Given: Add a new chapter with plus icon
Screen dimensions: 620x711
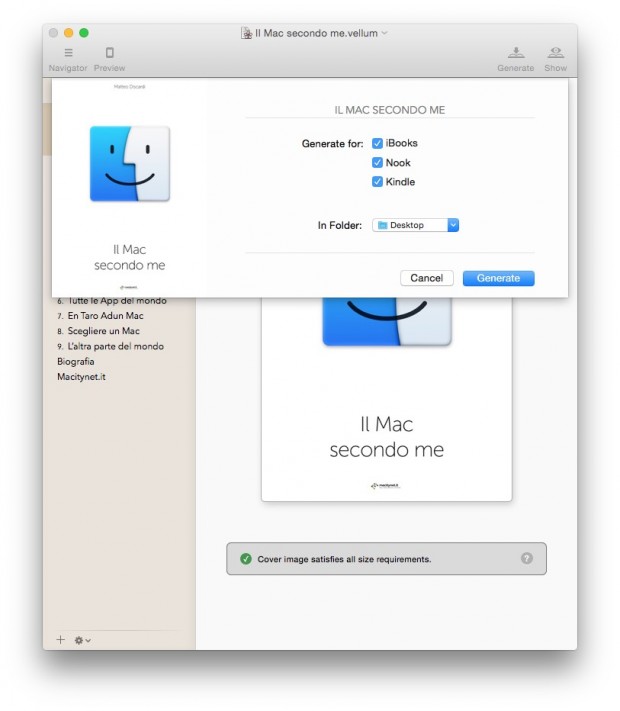Looking at the screenshot, I should [x=60, y=639].
